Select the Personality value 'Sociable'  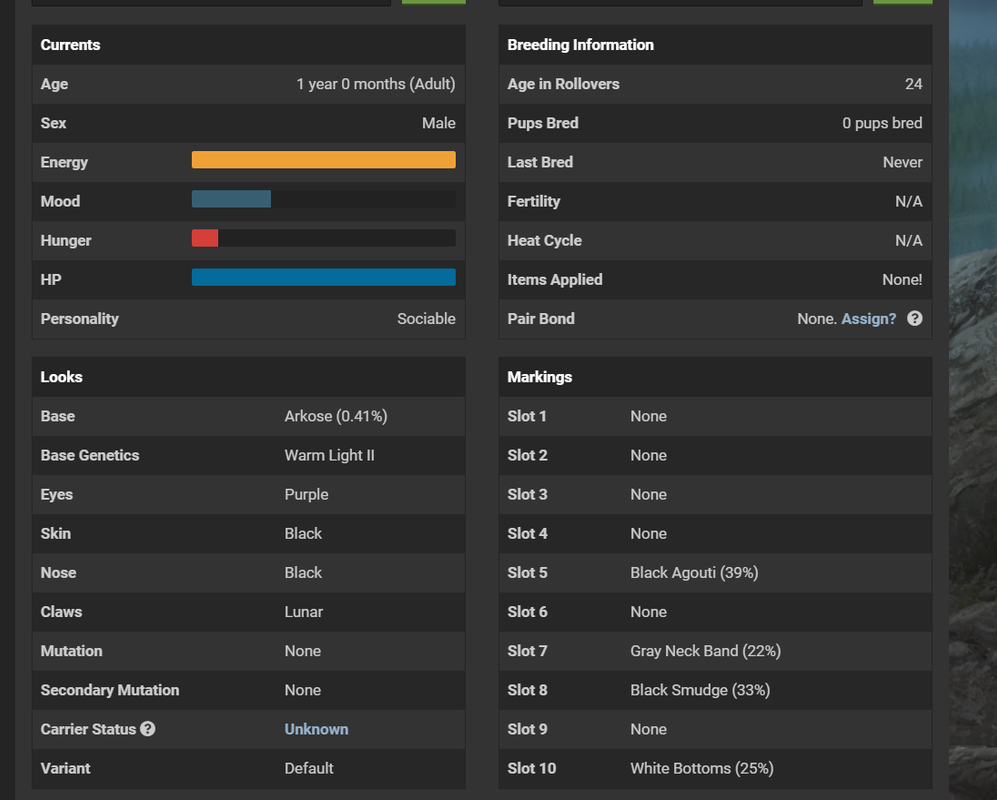(427, 319)
